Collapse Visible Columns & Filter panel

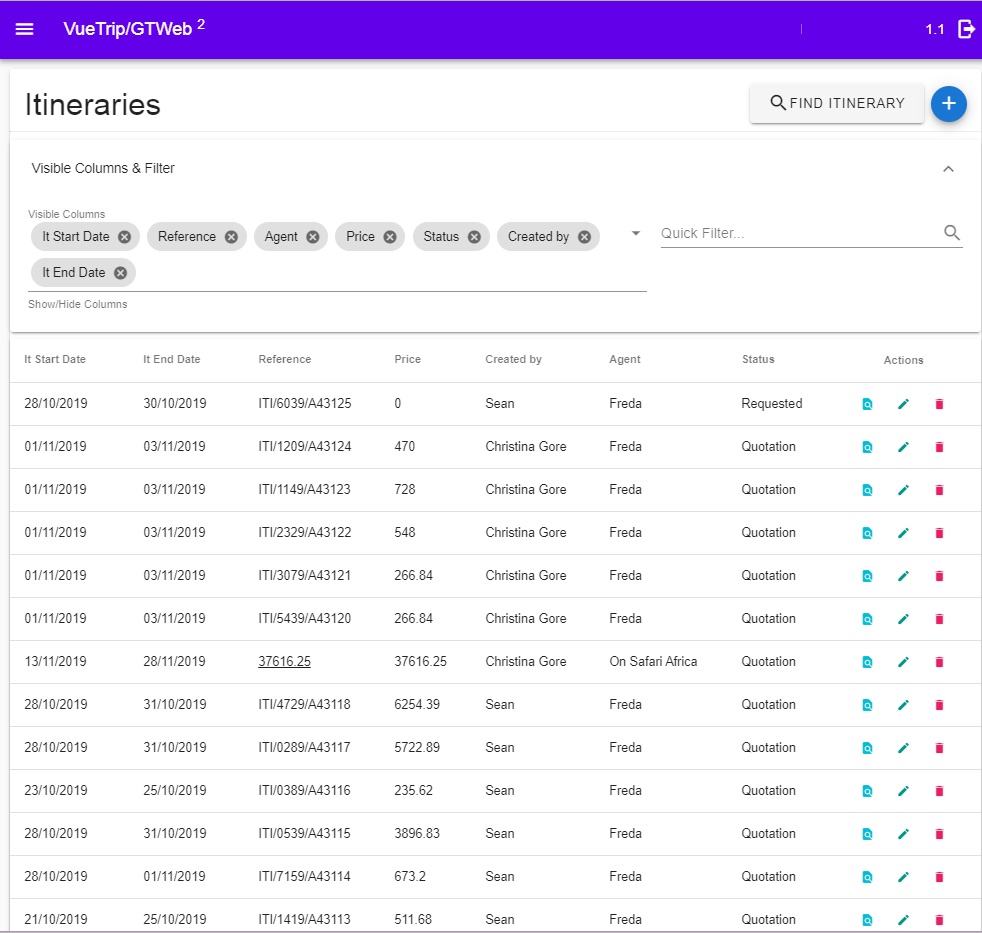pos(948,169)
